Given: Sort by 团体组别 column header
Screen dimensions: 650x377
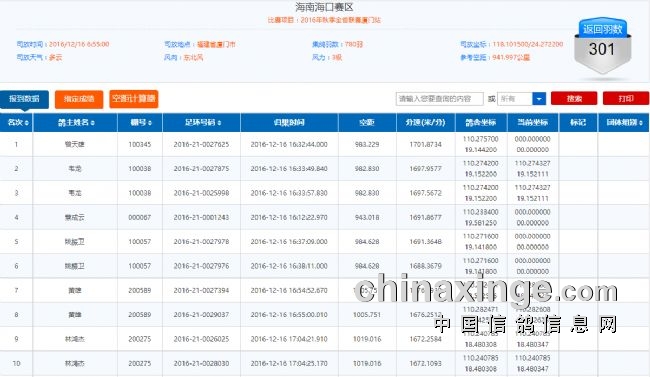Looking at the screenshot, I should tap(624, 123).
